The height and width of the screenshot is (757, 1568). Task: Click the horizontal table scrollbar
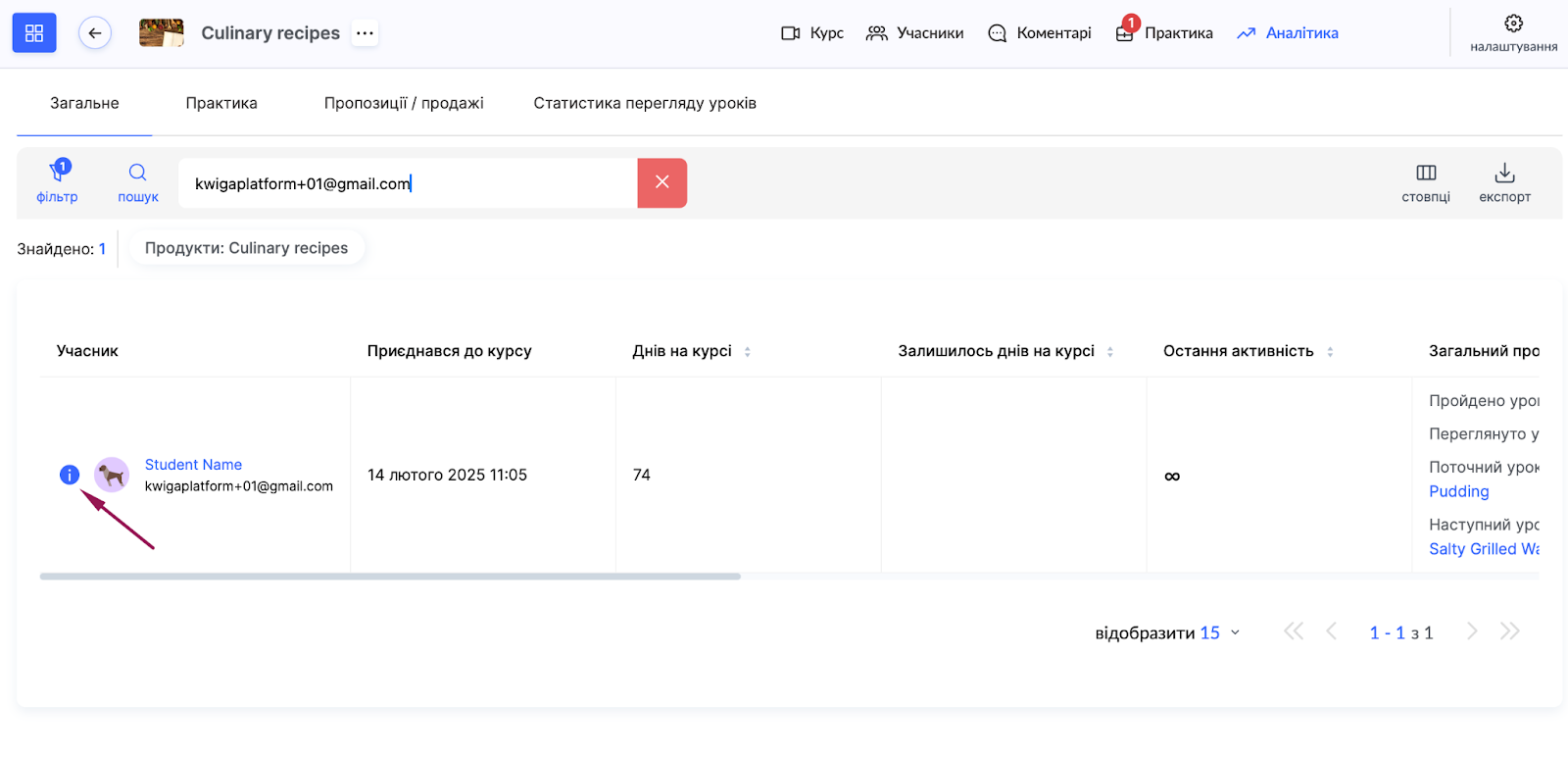pyautogui.click(x=390, y=577)
